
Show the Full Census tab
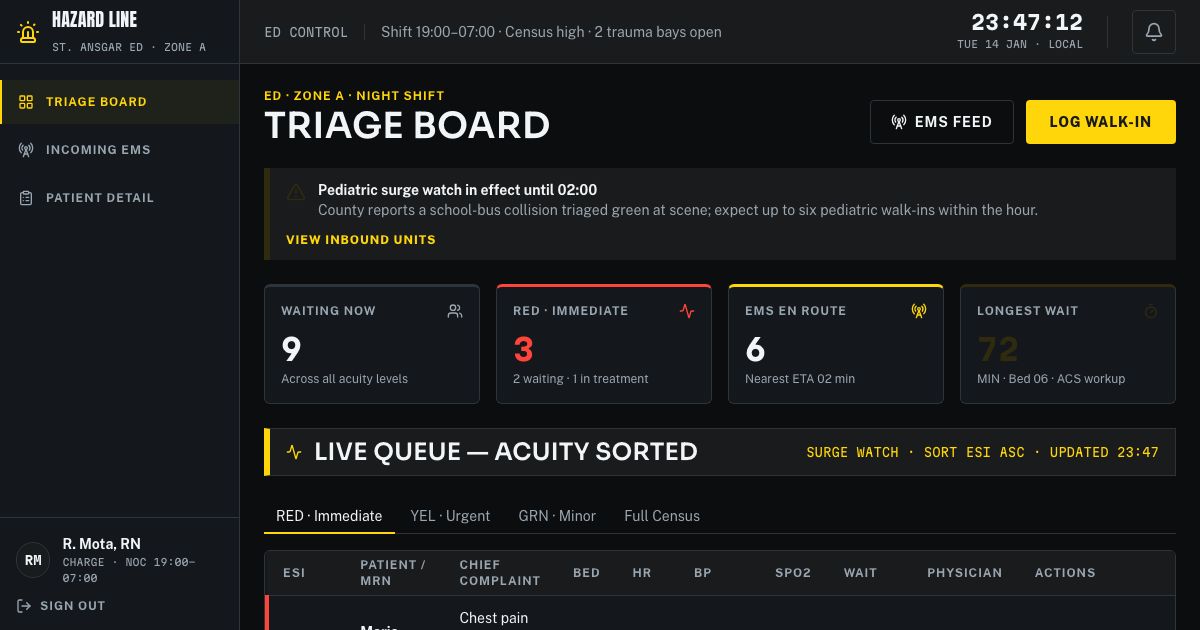(x=662, y=516)
